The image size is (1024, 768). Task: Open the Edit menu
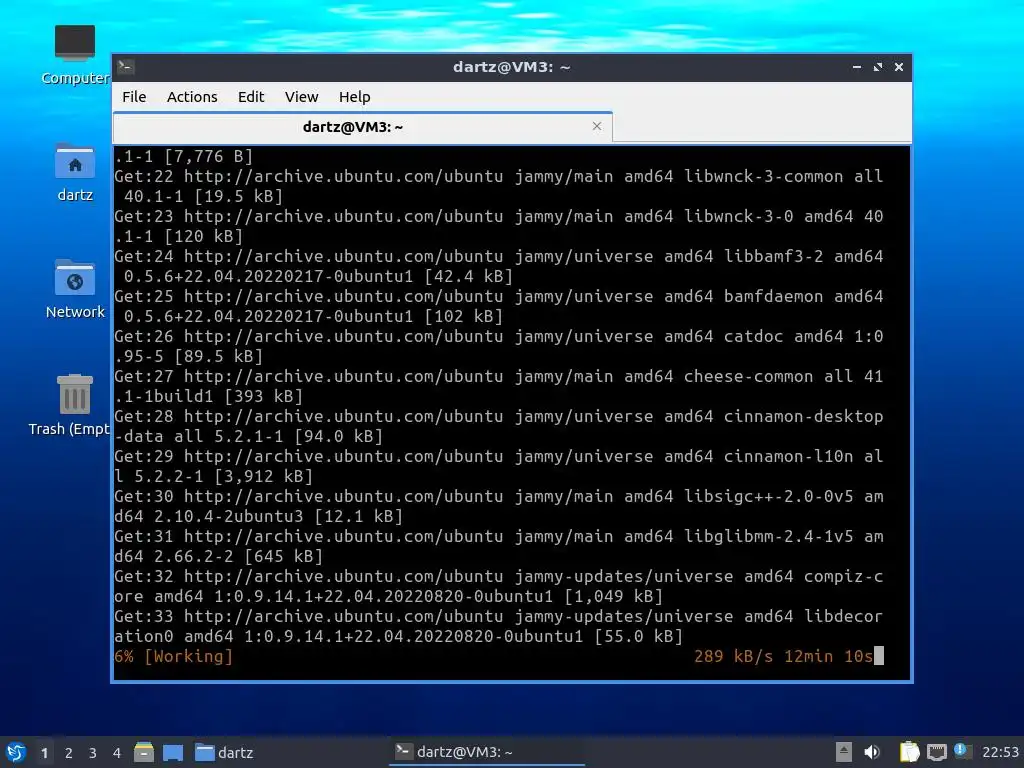tap(251, 97)
